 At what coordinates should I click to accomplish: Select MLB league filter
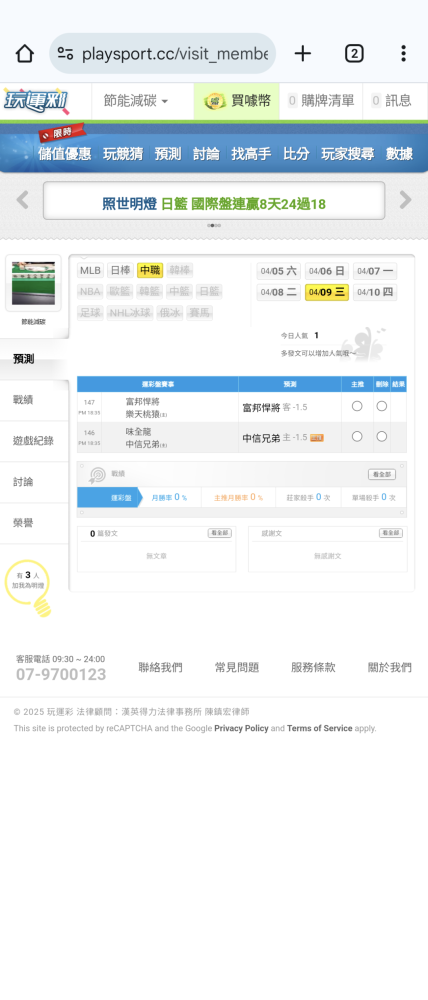tap(91, 270)
